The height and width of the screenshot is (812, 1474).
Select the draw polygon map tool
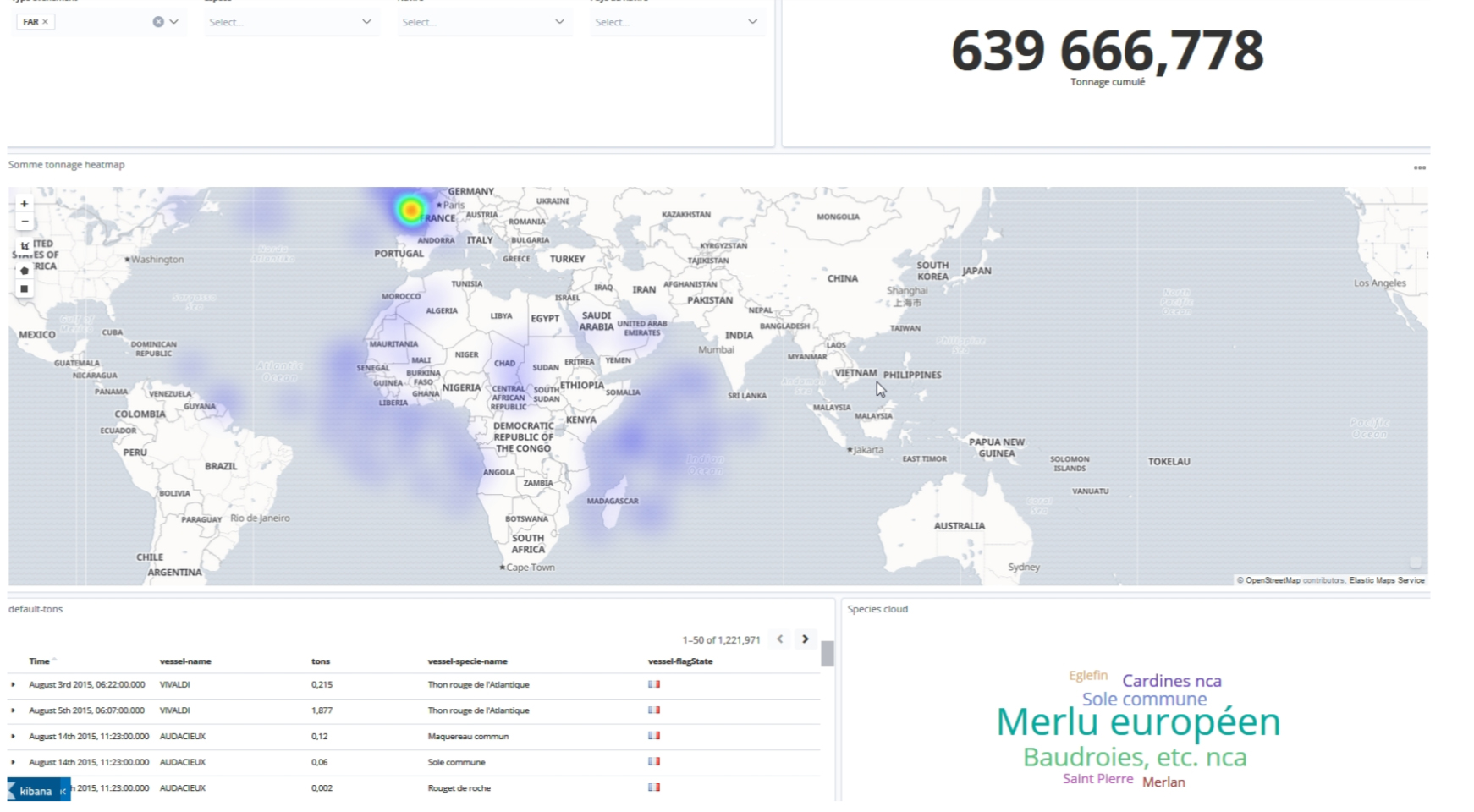[x=25, y=271]
